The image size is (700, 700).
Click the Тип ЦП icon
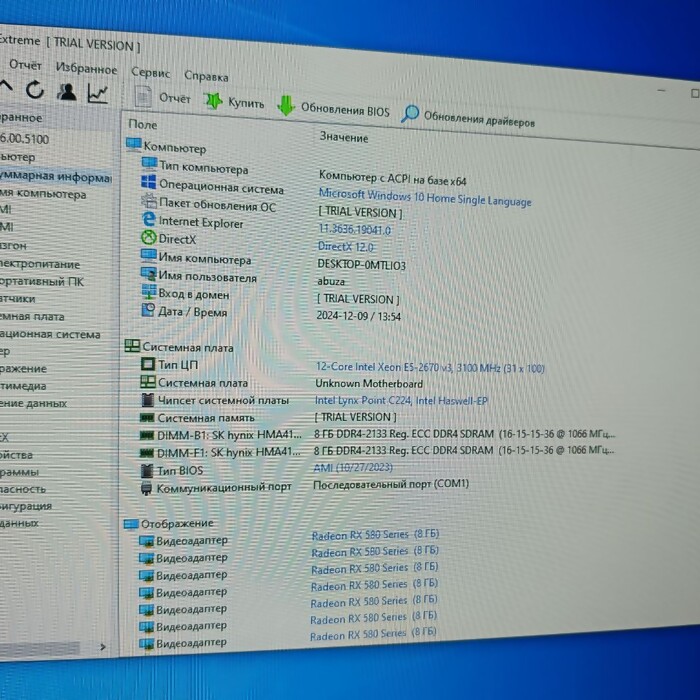click(148, 364)
